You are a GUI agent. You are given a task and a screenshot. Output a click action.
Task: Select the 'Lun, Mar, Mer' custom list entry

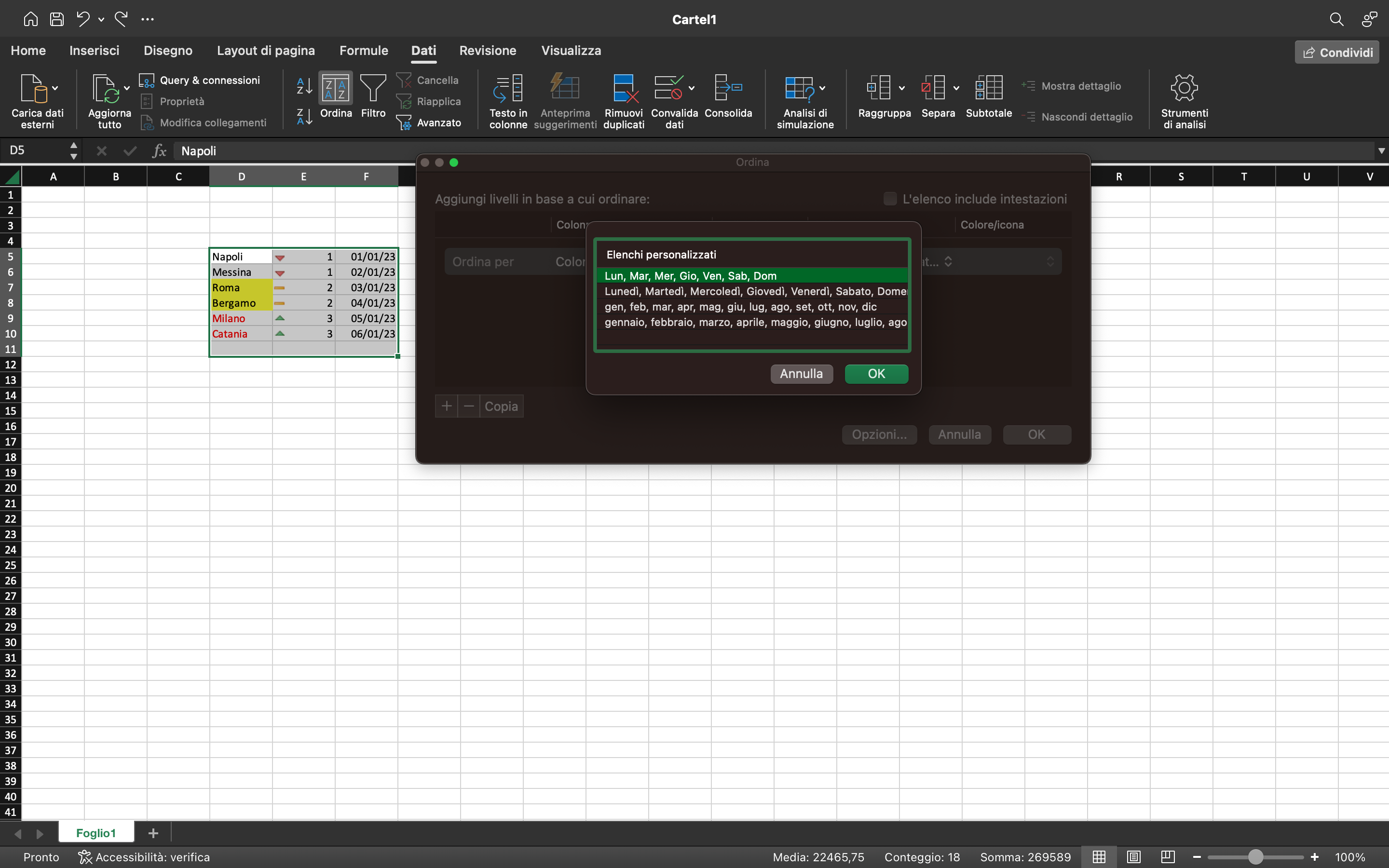[x=691, y=276]
